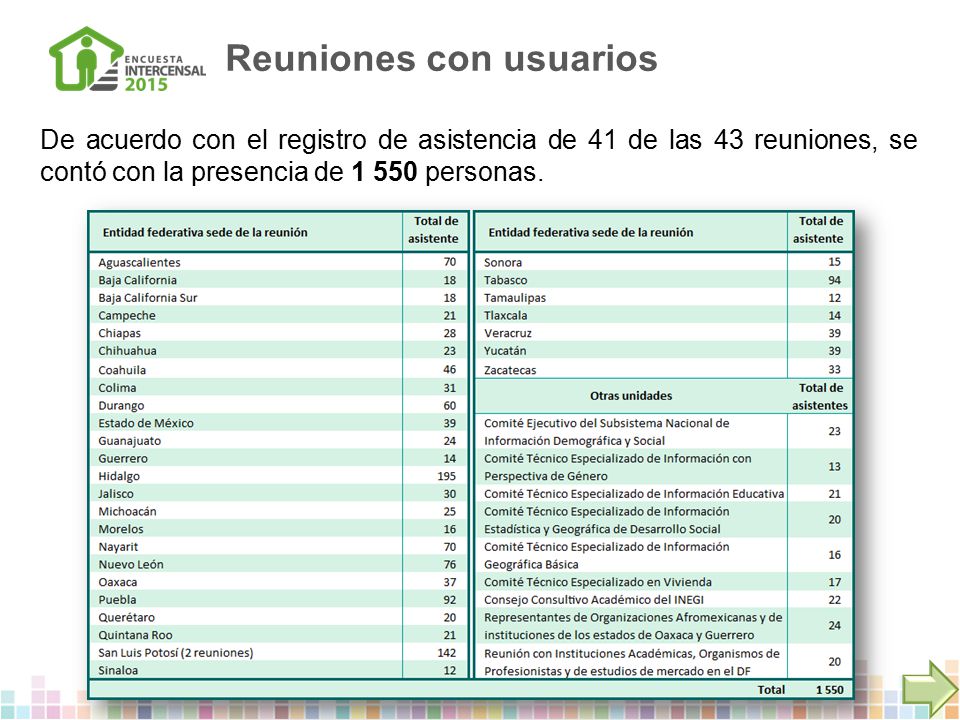Click the 'Tlaxcala' row label

505,315
